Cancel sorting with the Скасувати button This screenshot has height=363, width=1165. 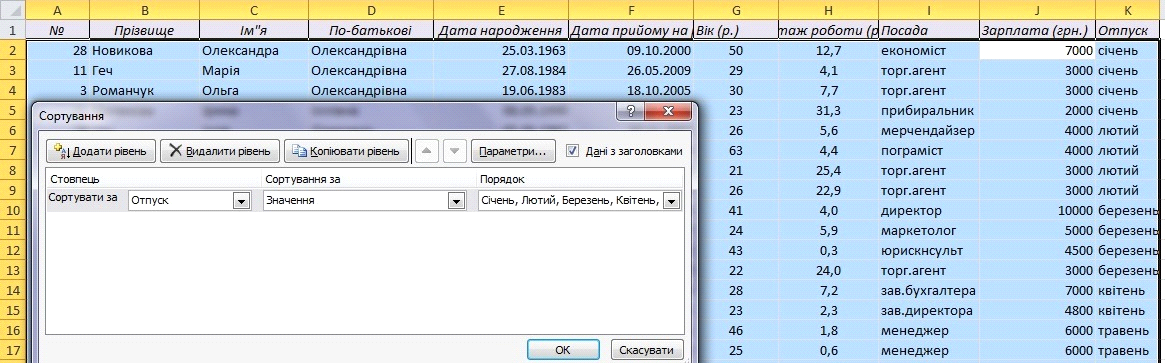(647, 350)
